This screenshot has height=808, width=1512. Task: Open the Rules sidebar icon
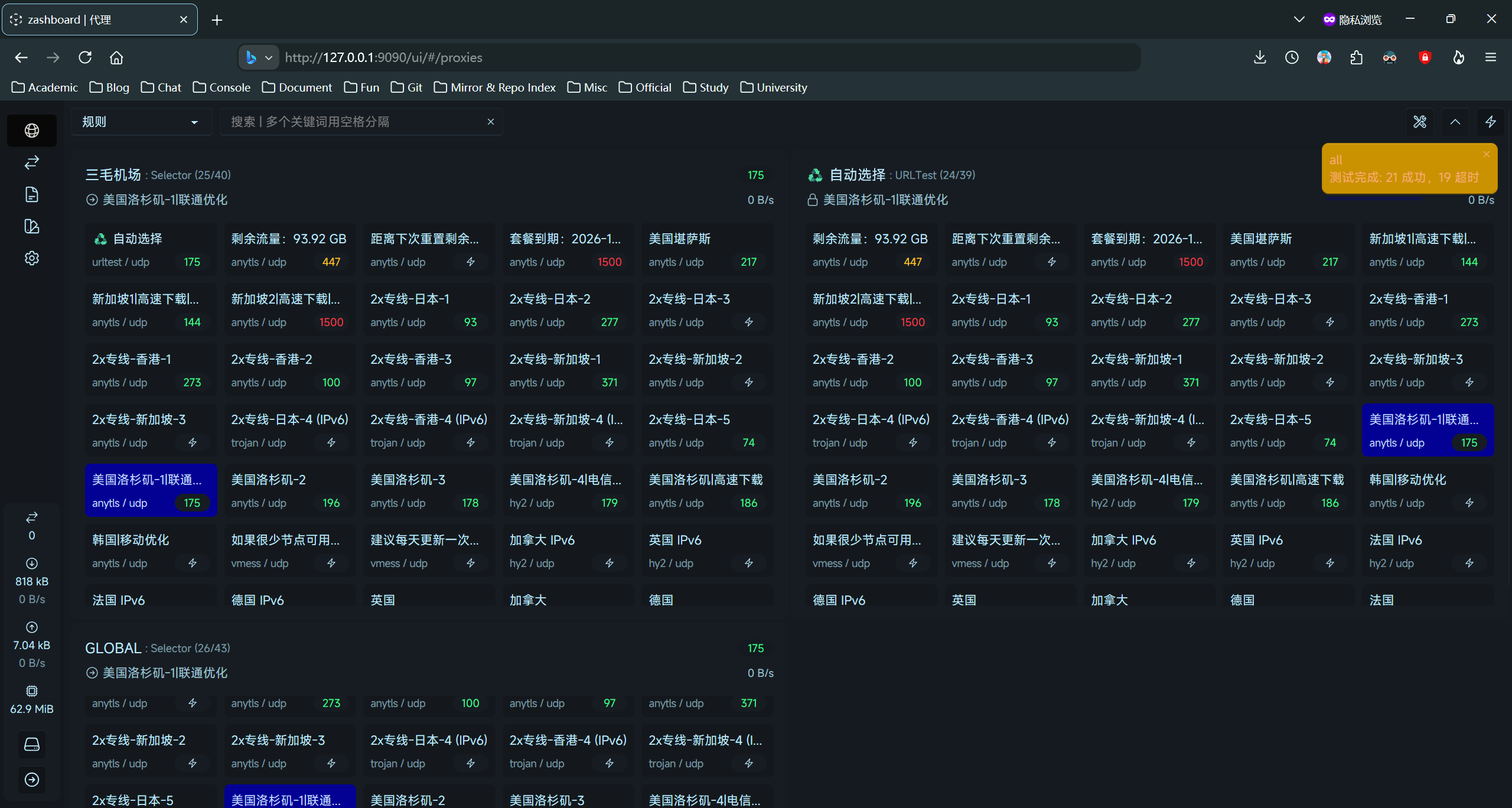click(x=32, y=226)
